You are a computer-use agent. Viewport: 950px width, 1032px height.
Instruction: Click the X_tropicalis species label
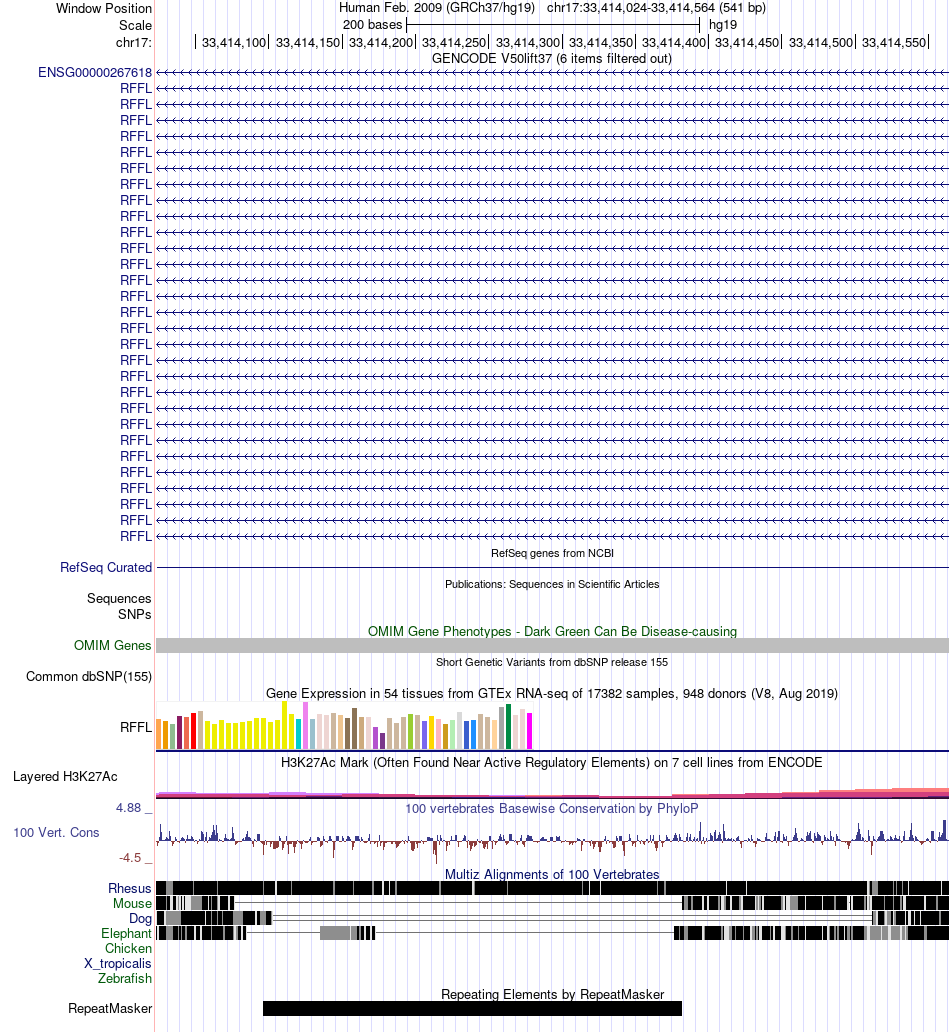118,964
